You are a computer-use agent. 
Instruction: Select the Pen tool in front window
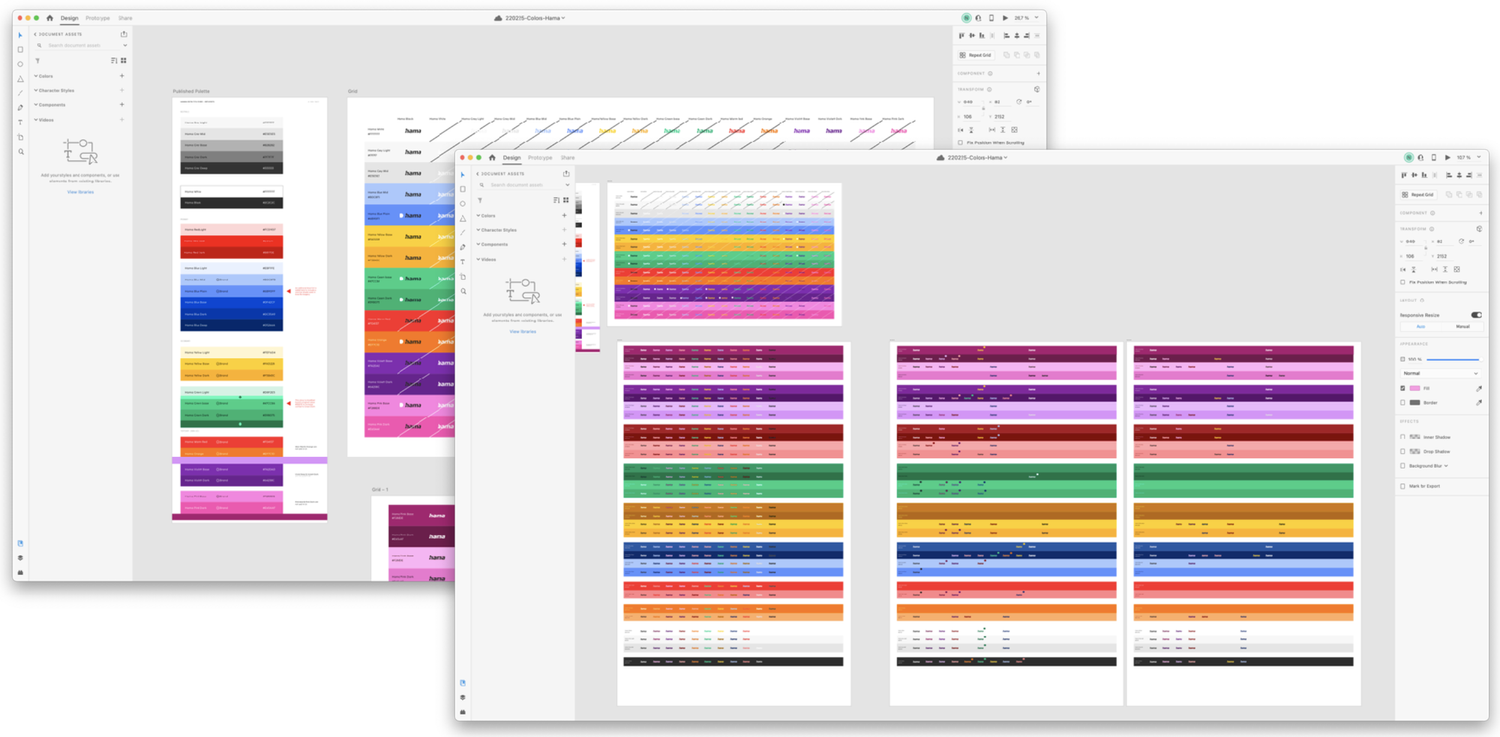[463, 247]
